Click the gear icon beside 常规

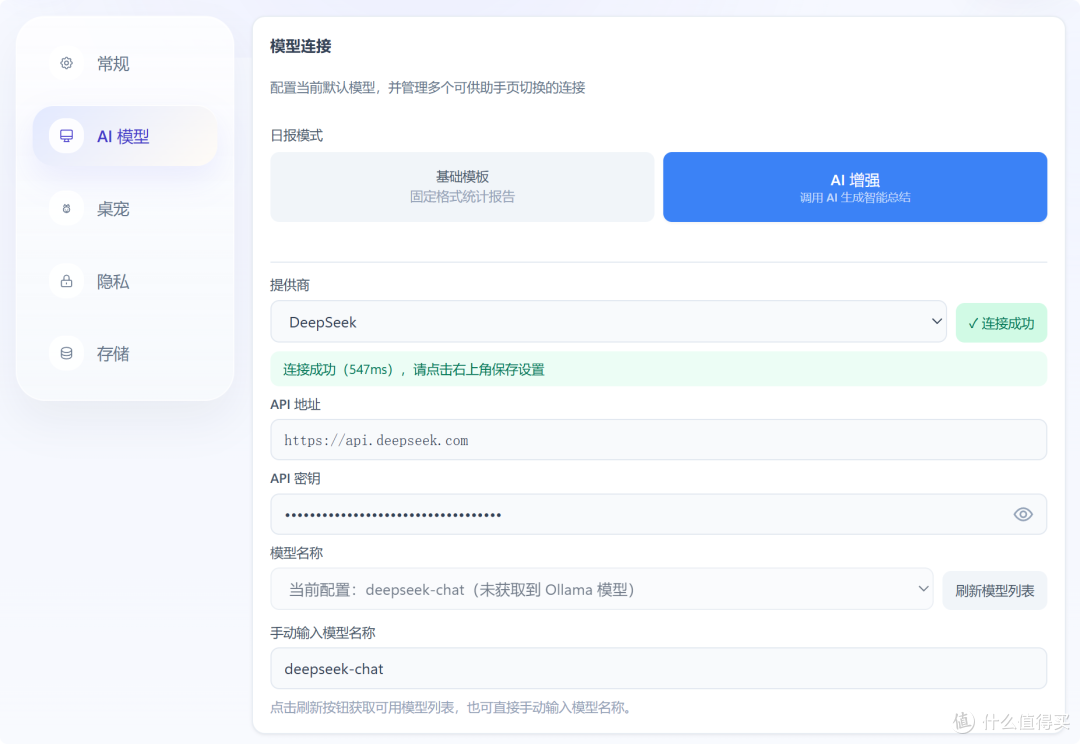66,63
